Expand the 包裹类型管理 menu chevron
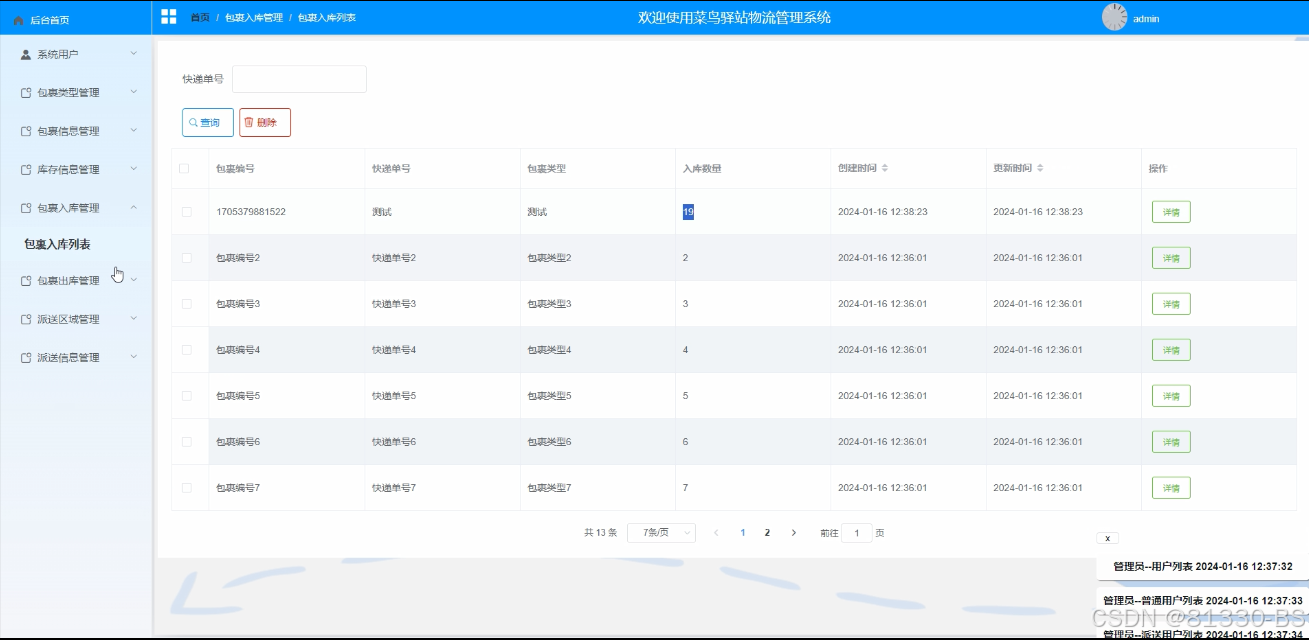This screenshot has width=1309, height=640. click(x=133, y=92)
